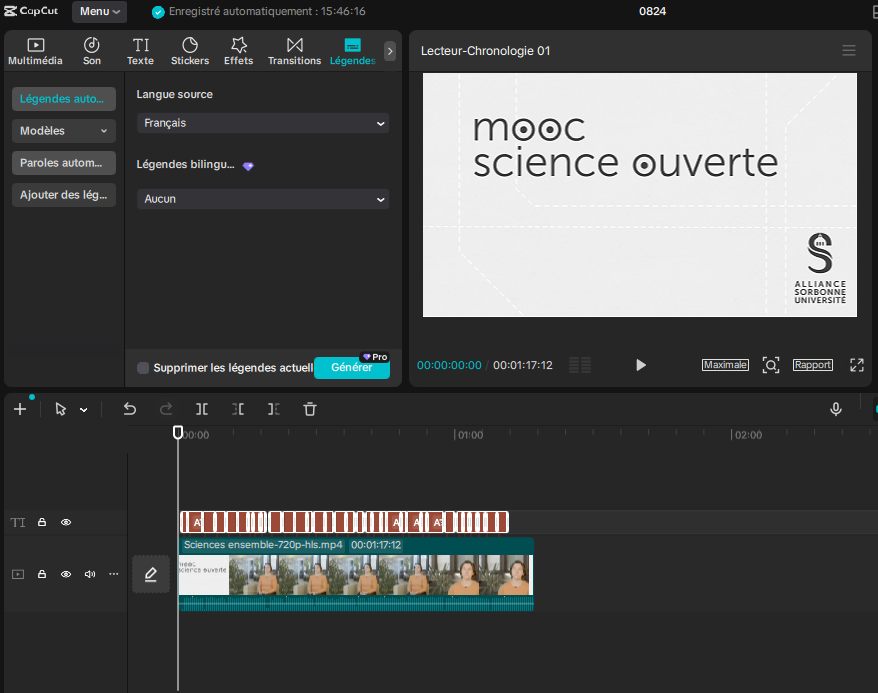878x693 pixels.
Task: Click the clip's audio waveform strip
Action: point(356,603)
